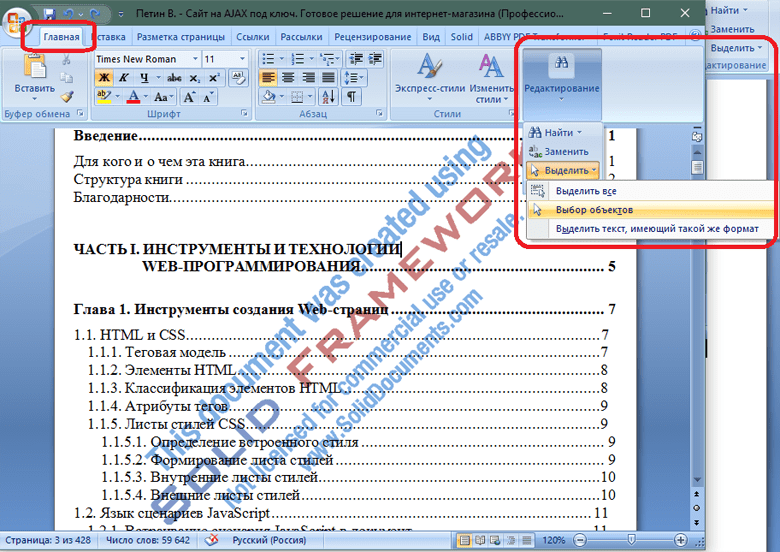This screenshot has height=552, width=780.
Task: Open the Шрифт font dialog launcher
Action: [x=244, y=113]
